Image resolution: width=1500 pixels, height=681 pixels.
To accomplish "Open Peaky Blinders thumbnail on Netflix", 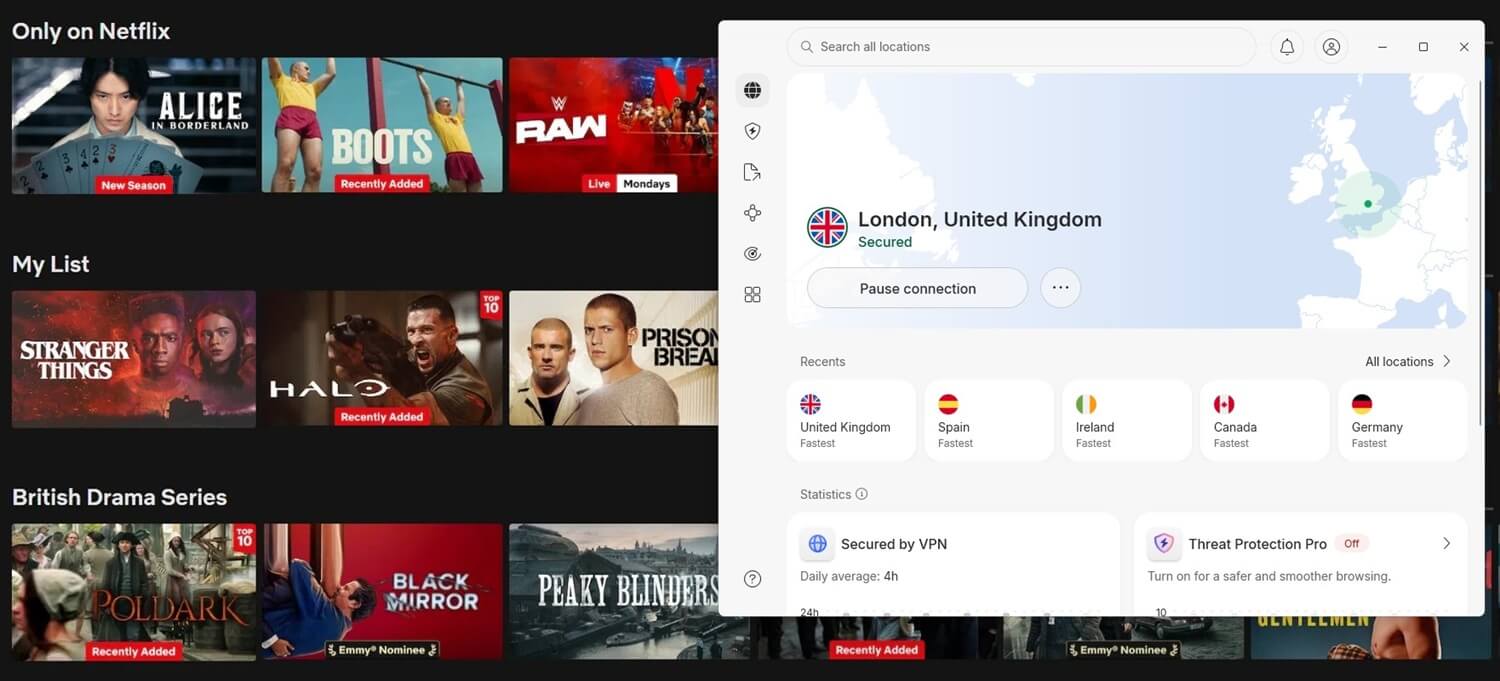I will pyautogui.click(x=613, y=592).
